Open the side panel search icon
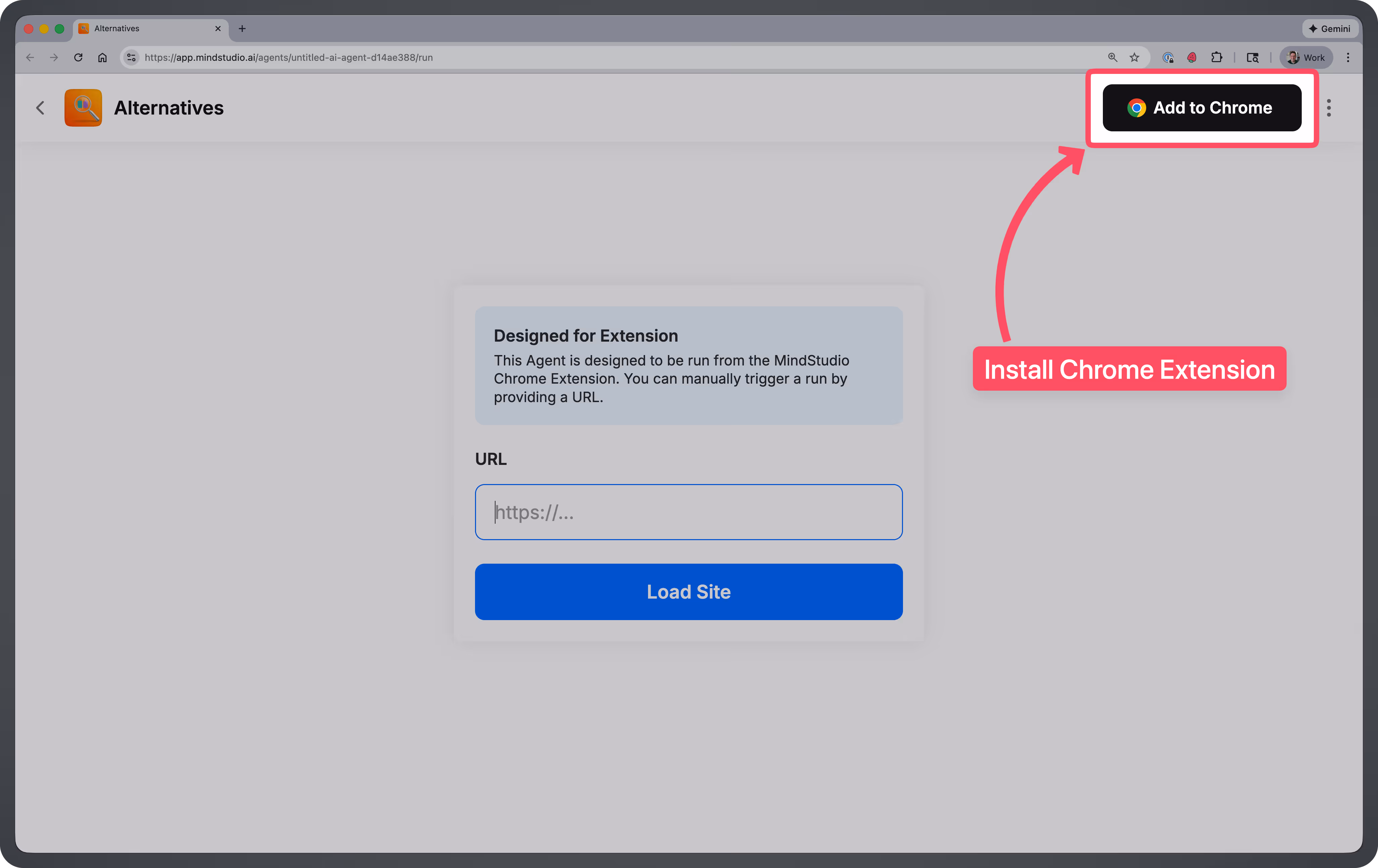Screen dimensions: 1378x868 tap(1253, 57)
